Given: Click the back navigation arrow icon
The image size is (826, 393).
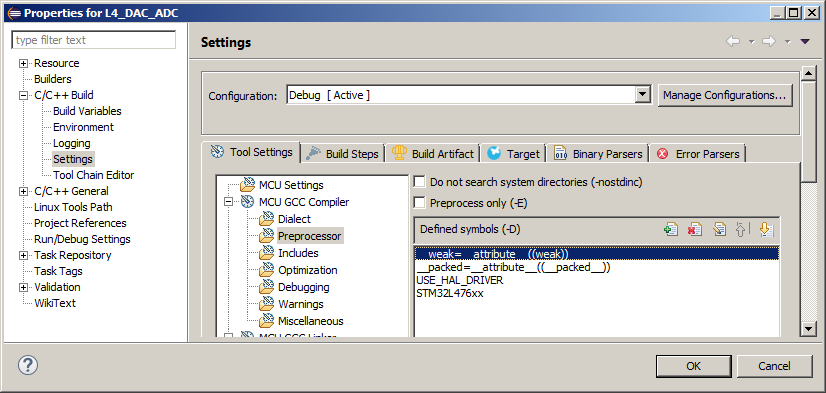Looking at the screenshot, I should click(733, 42).
